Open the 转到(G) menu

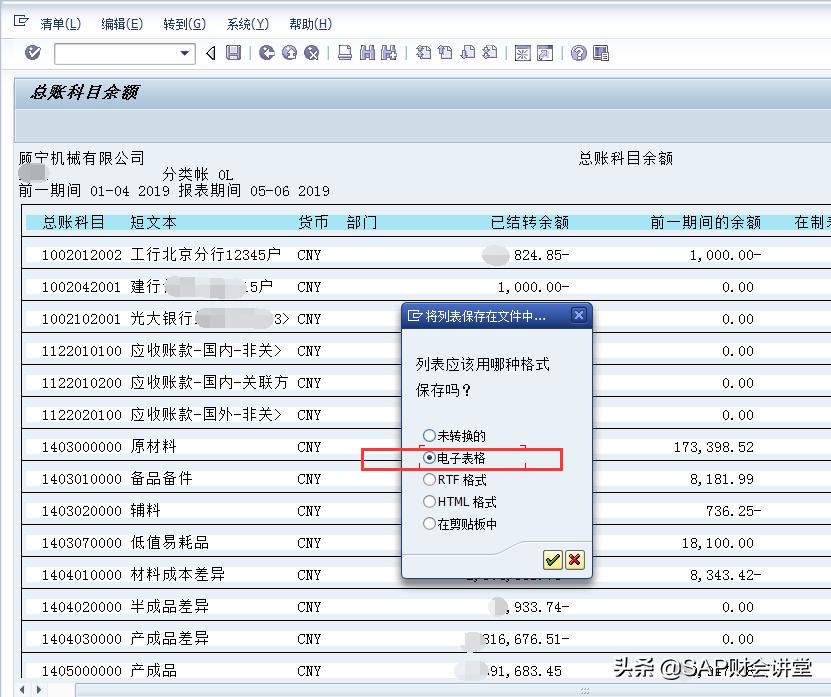click(x=186, y=23)
